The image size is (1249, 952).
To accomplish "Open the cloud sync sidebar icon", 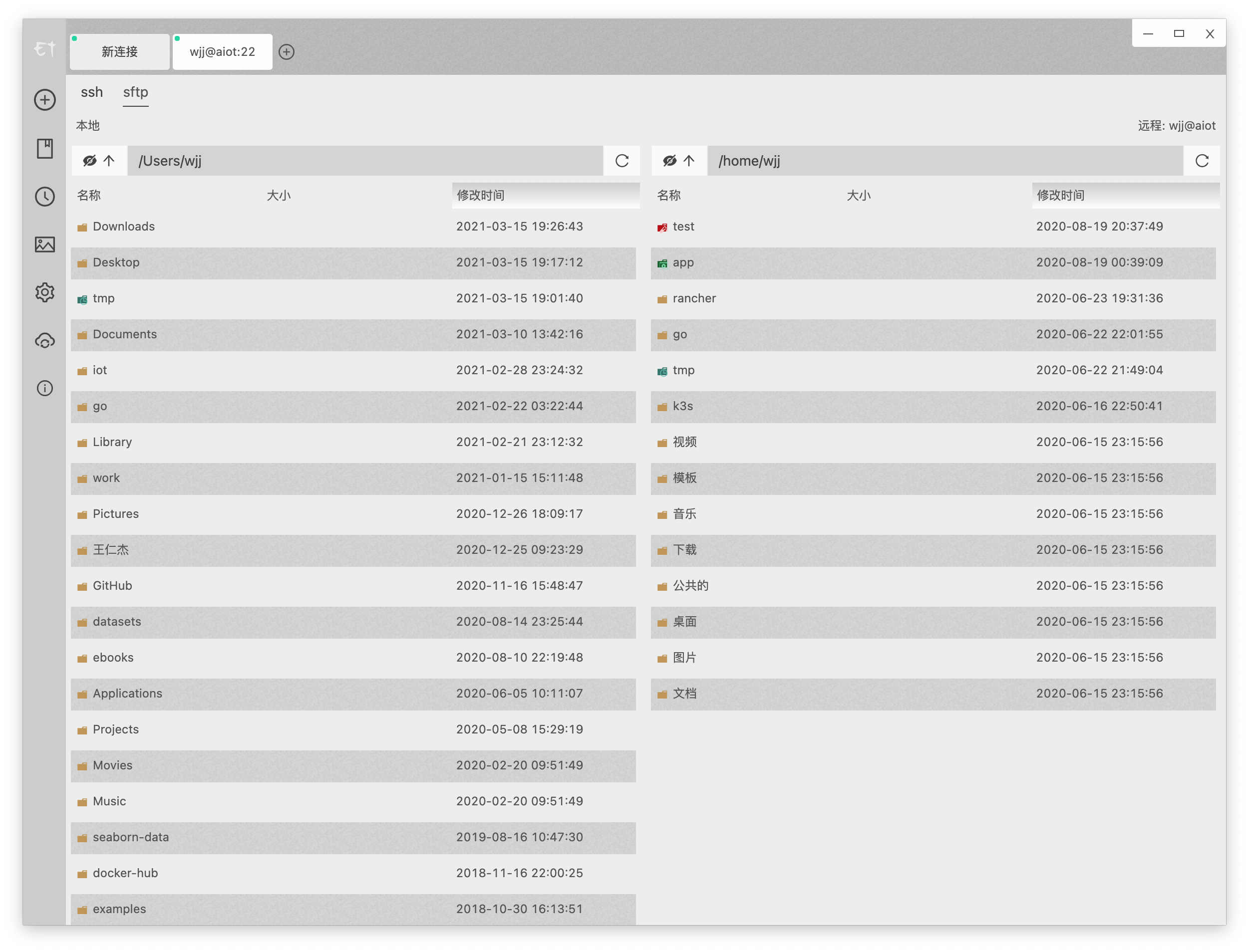I will click(45, 341).
